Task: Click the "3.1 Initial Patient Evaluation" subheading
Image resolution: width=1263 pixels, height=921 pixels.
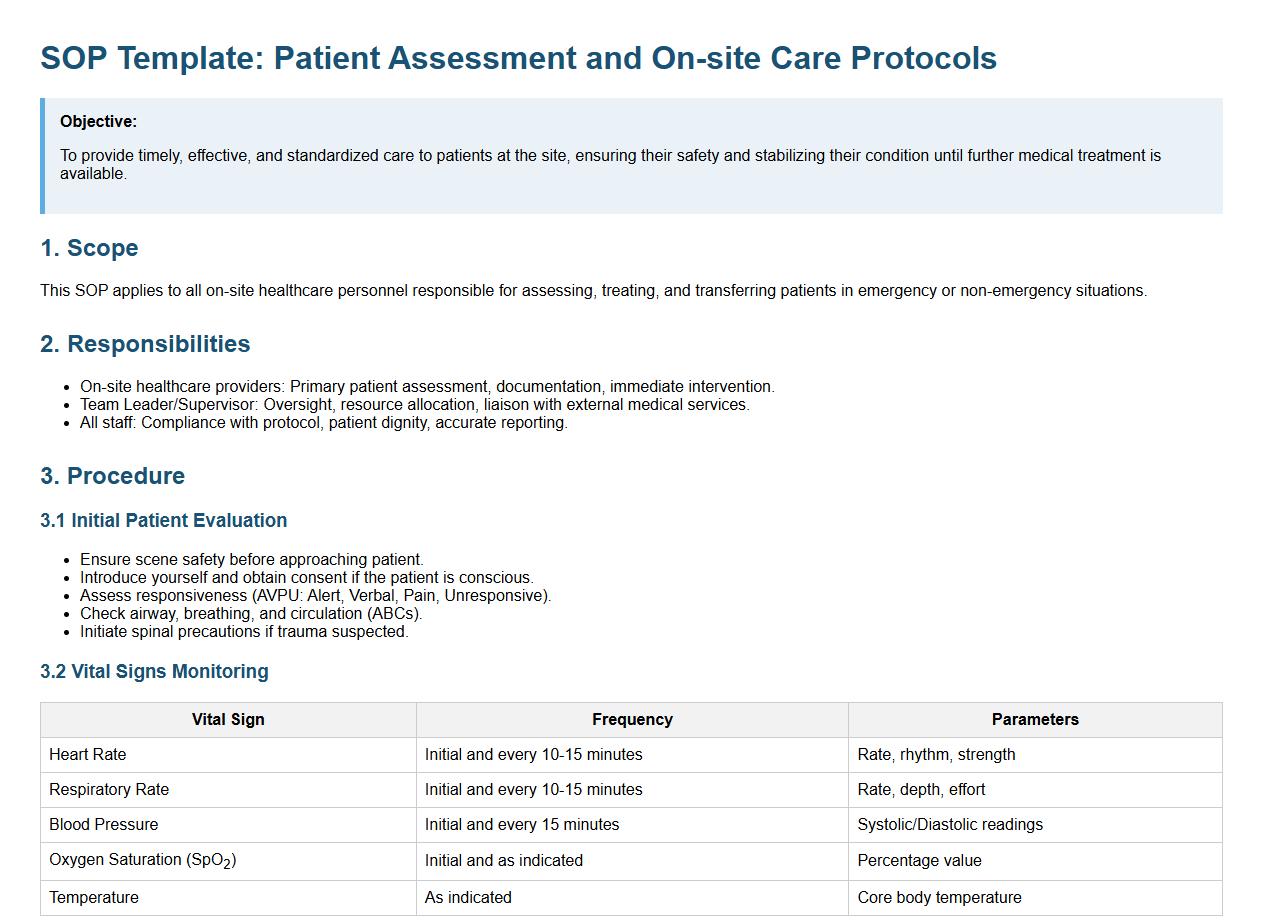Action: [163, 520]
